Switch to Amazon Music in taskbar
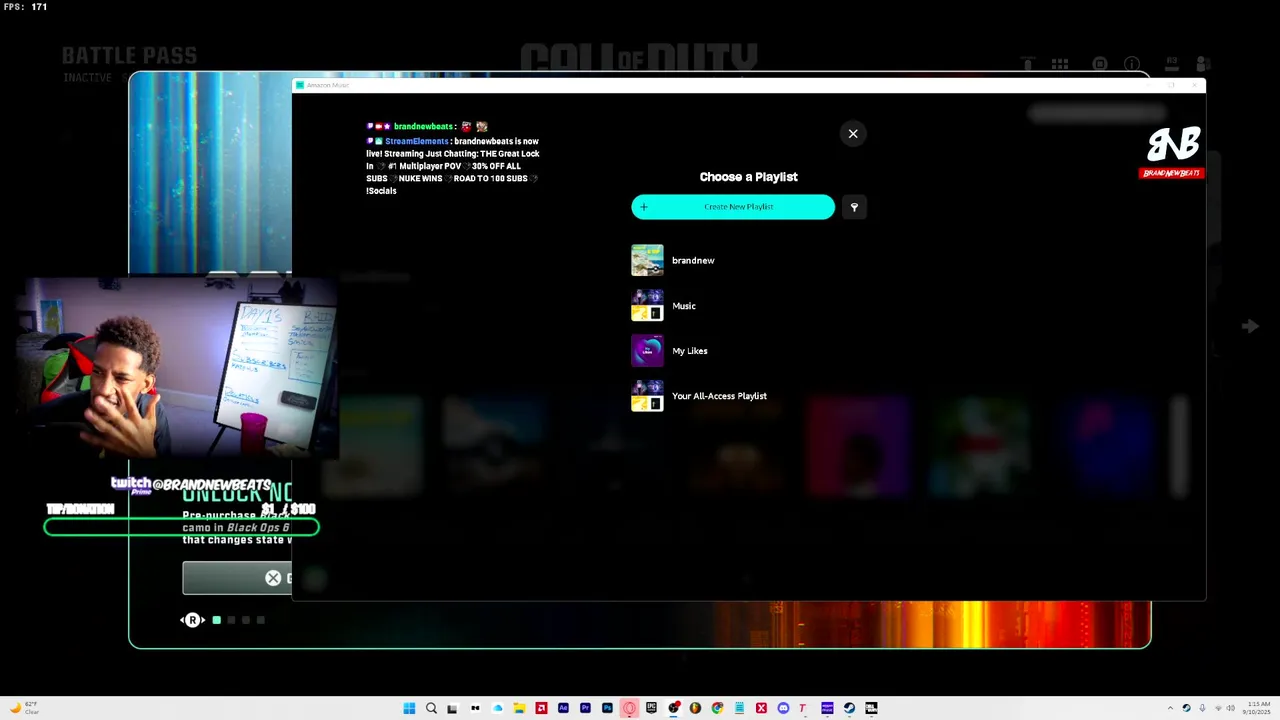1280x720 pixels. (827, 708)
